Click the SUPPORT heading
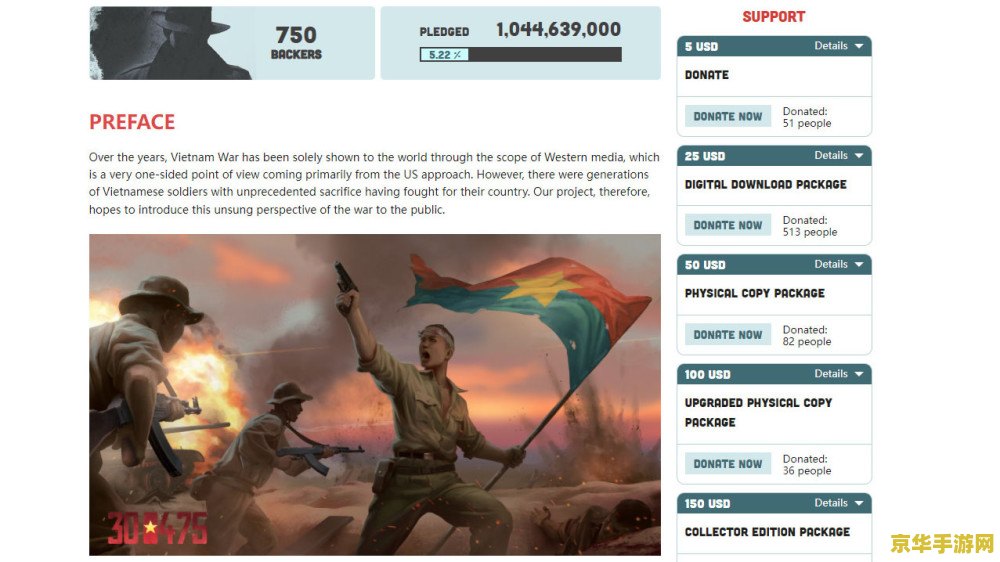 tap(774, 17)
